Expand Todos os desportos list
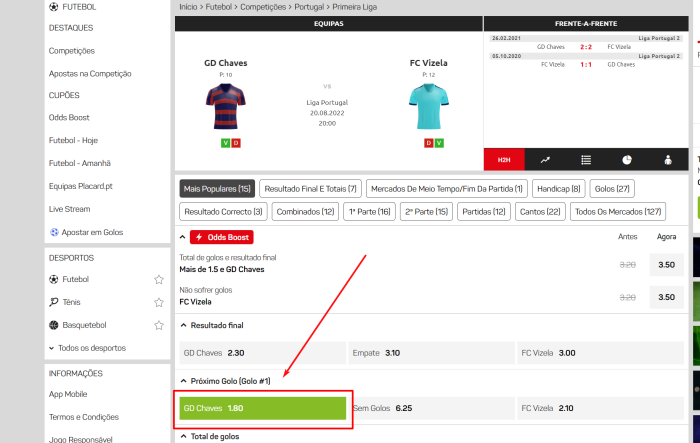Image resolution: width=700 pixels, height=443 pixels. [88, 348]
